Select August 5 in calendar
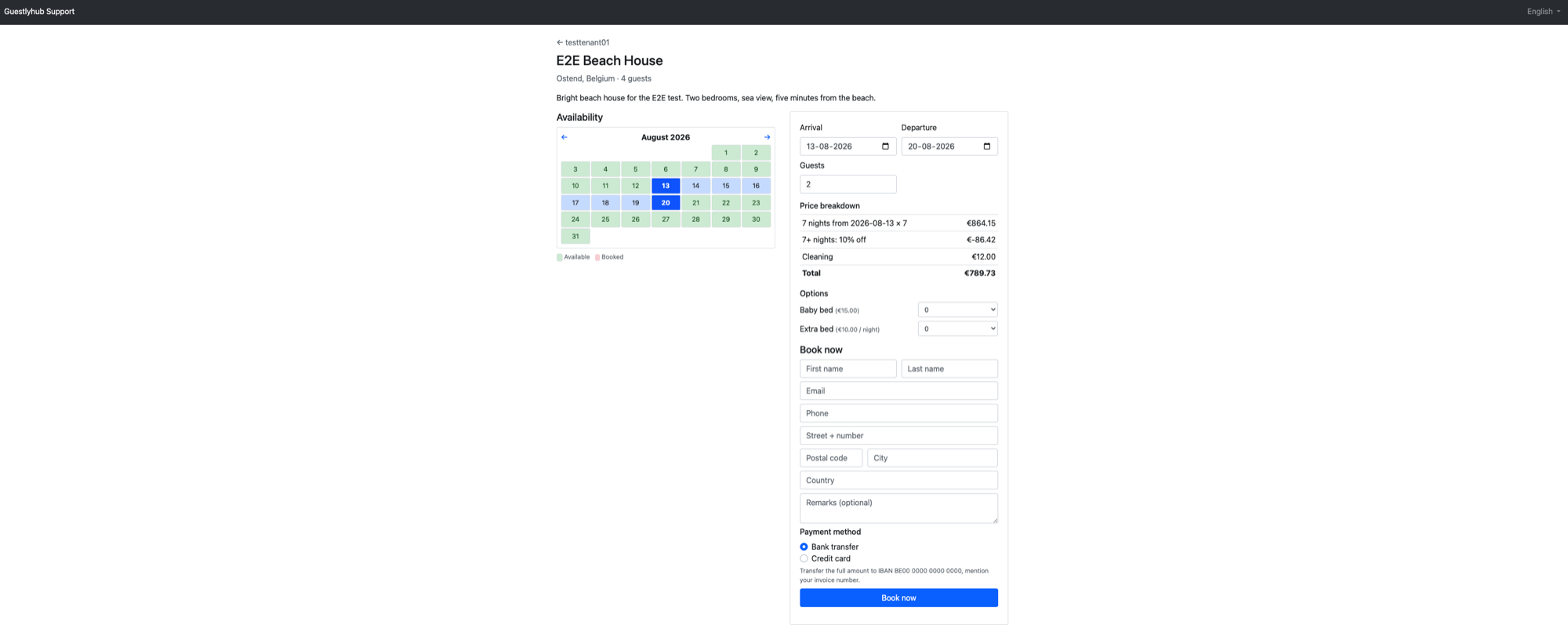 [636, 169]
